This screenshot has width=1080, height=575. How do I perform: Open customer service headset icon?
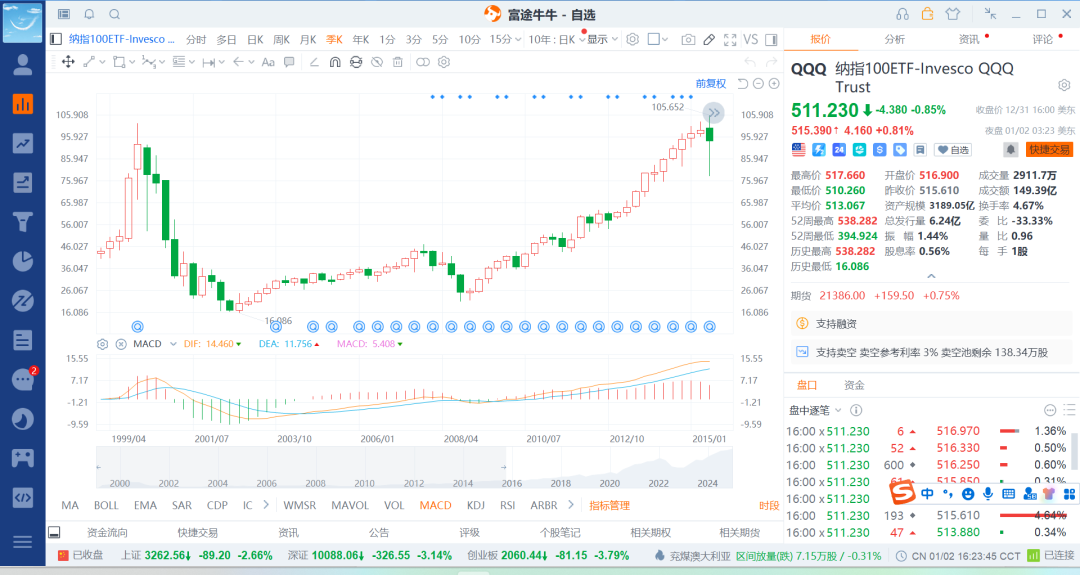point(902,14)
